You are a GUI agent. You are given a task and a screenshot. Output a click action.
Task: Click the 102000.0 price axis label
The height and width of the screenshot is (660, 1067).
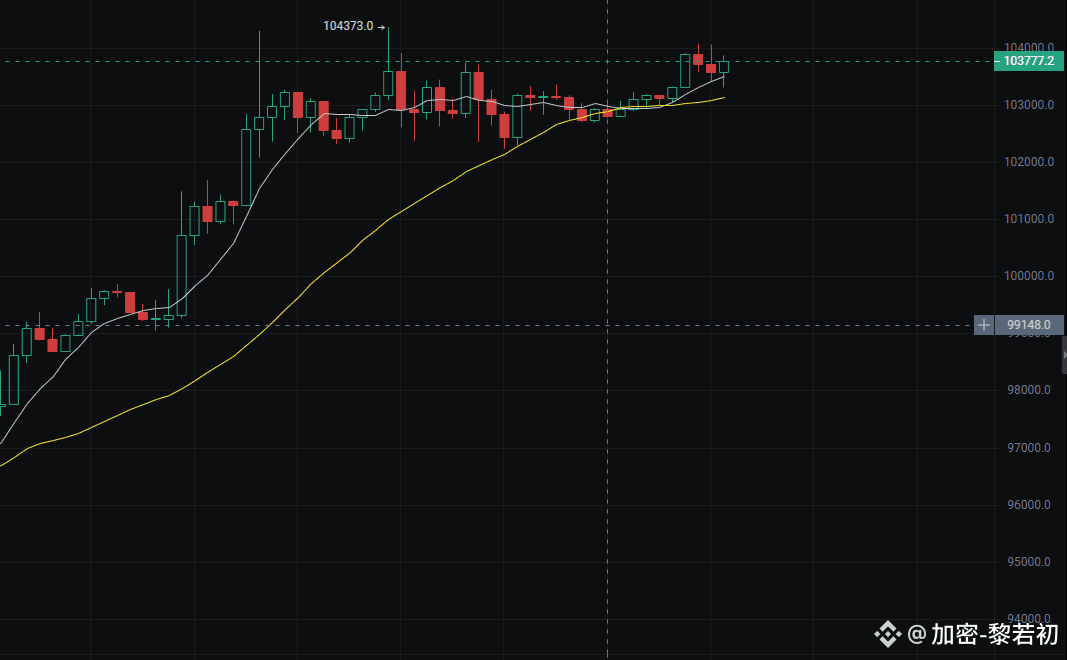(x=1029, y=162)
